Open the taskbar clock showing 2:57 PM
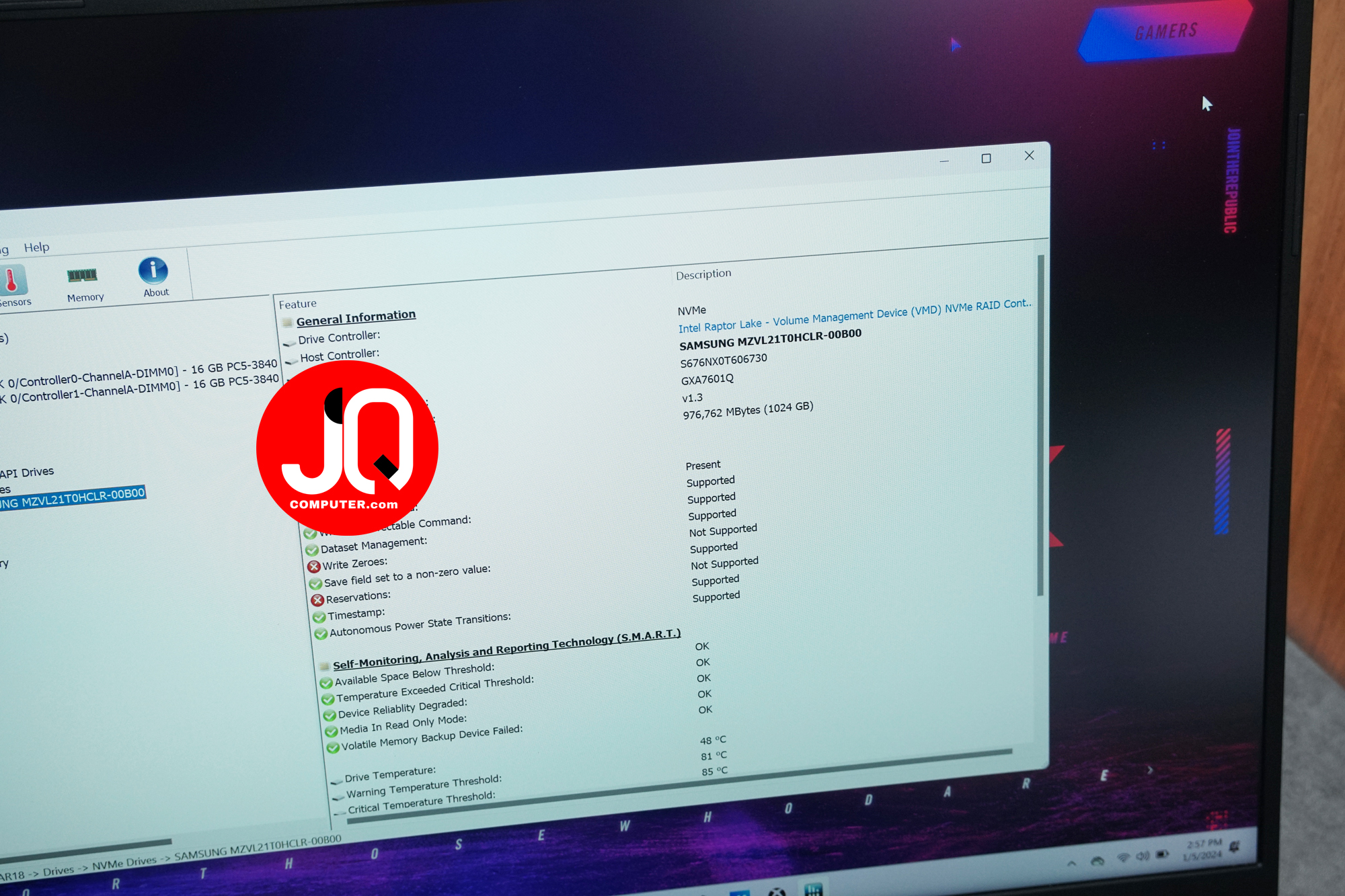 click(x=1202, y=850)
